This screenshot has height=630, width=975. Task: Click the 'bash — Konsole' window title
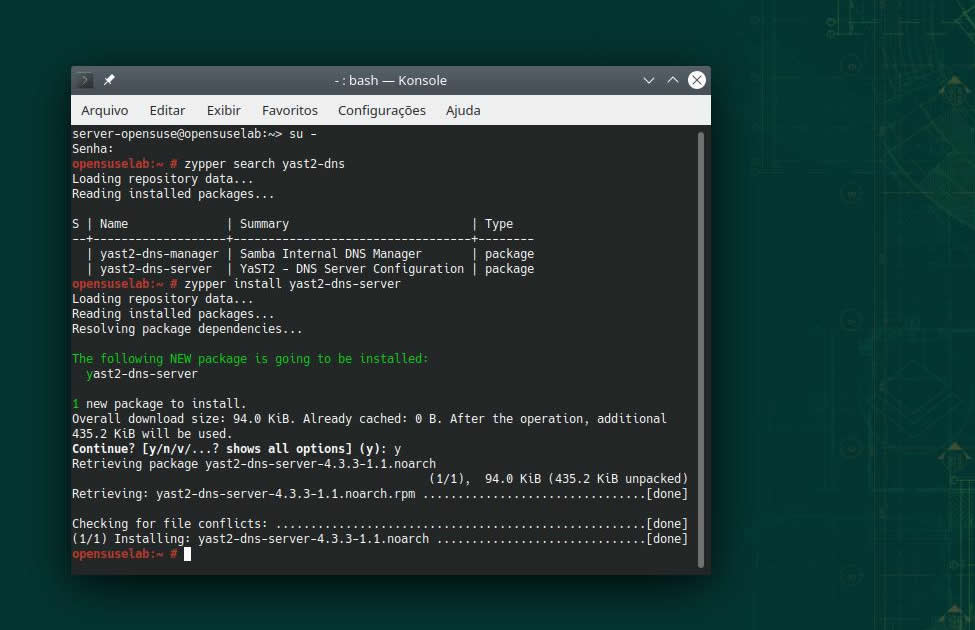390,80
